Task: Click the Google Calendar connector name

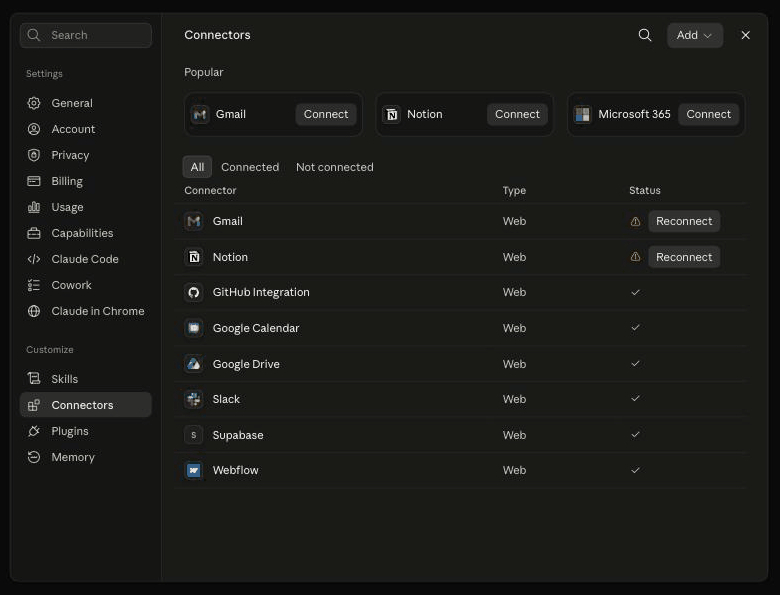Action: [256, 328]
